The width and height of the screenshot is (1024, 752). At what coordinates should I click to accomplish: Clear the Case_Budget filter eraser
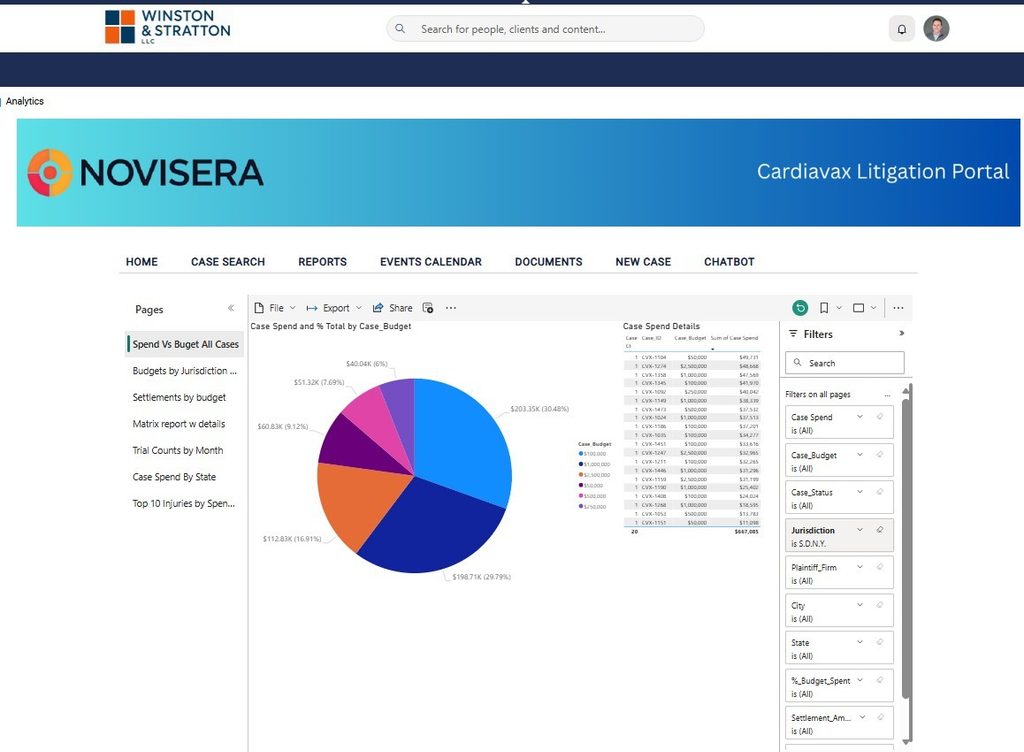point(880,454)
